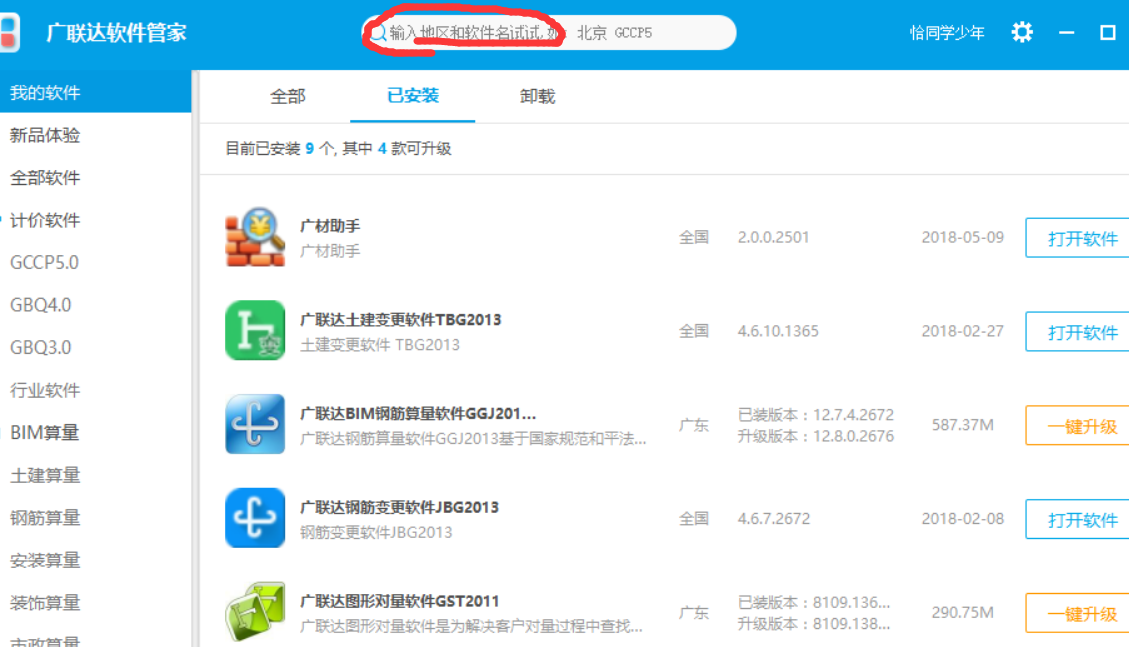Click 打开软件 for 广材助手
1129x647 pixels.
pos(1078,237)
